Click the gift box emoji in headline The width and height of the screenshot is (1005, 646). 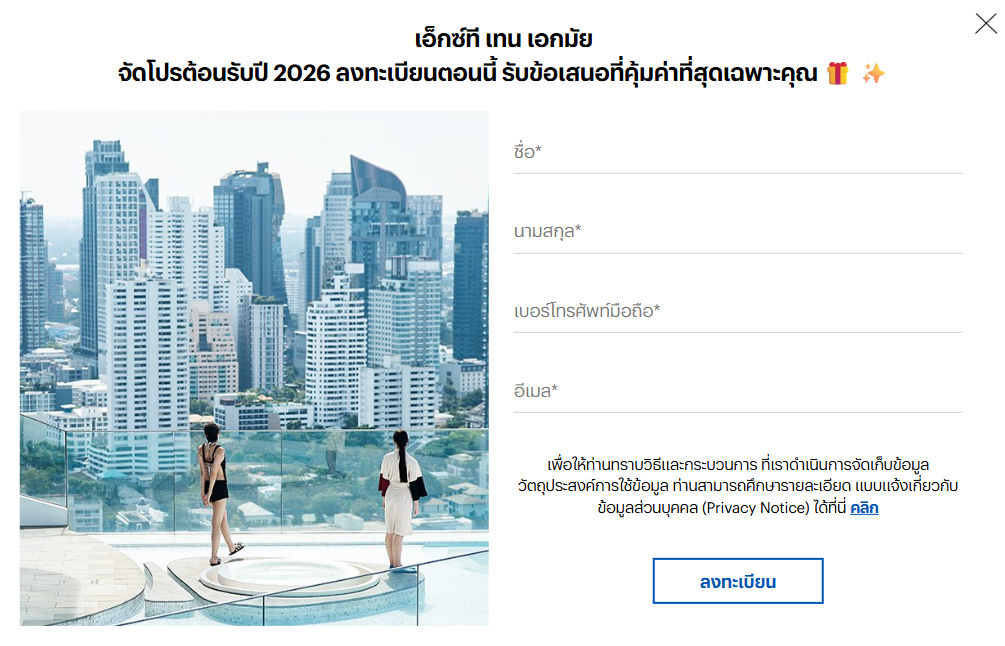(837, 73)
